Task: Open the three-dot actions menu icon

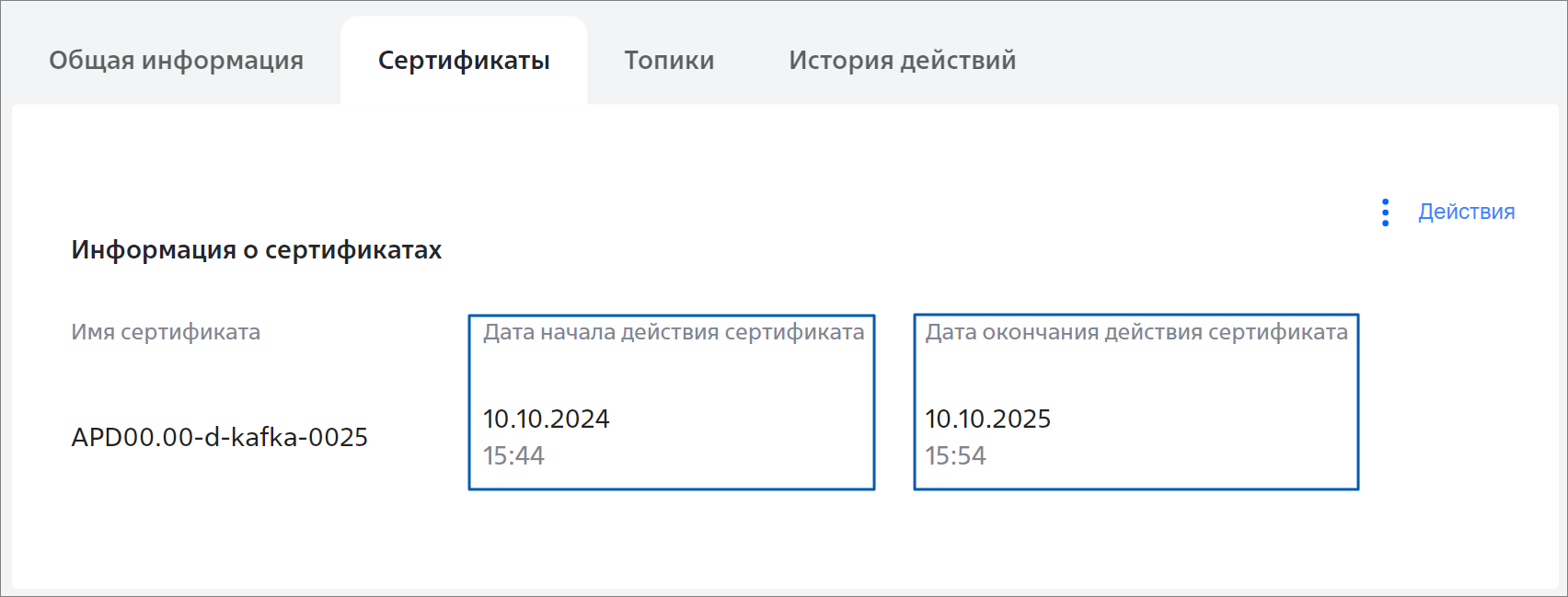Action: [1385, 212]
